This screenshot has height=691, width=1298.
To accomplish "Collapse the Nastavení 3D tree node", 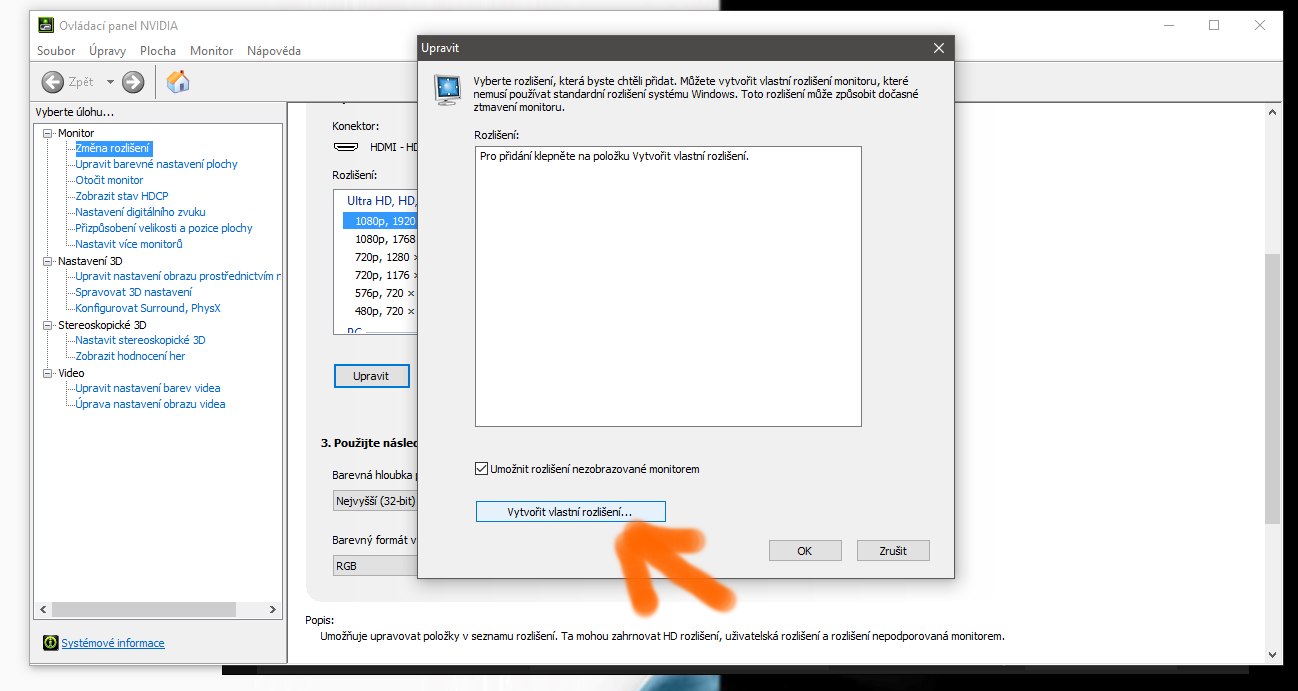I will point(48,261).
